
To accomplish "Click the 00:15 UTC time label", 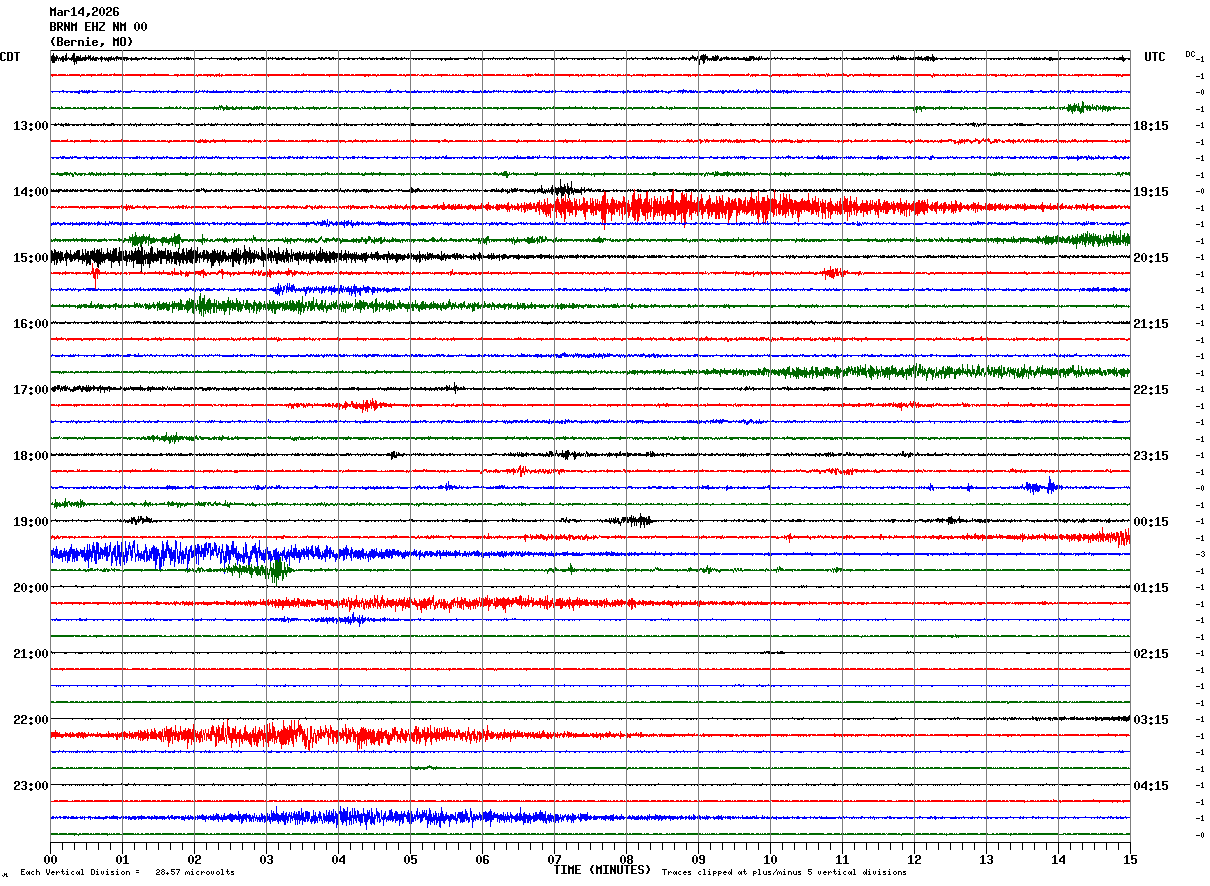I will [1151, 522].
